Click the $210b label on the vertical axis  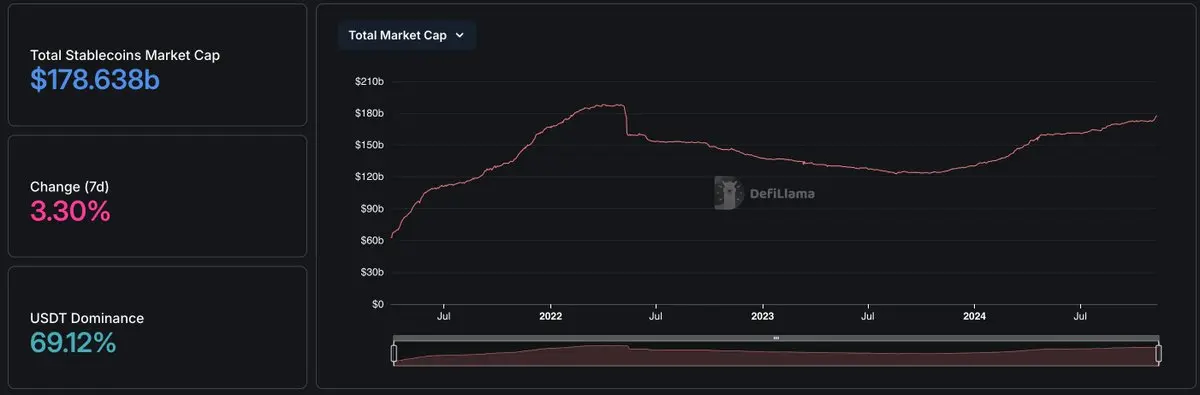point(370,81)
